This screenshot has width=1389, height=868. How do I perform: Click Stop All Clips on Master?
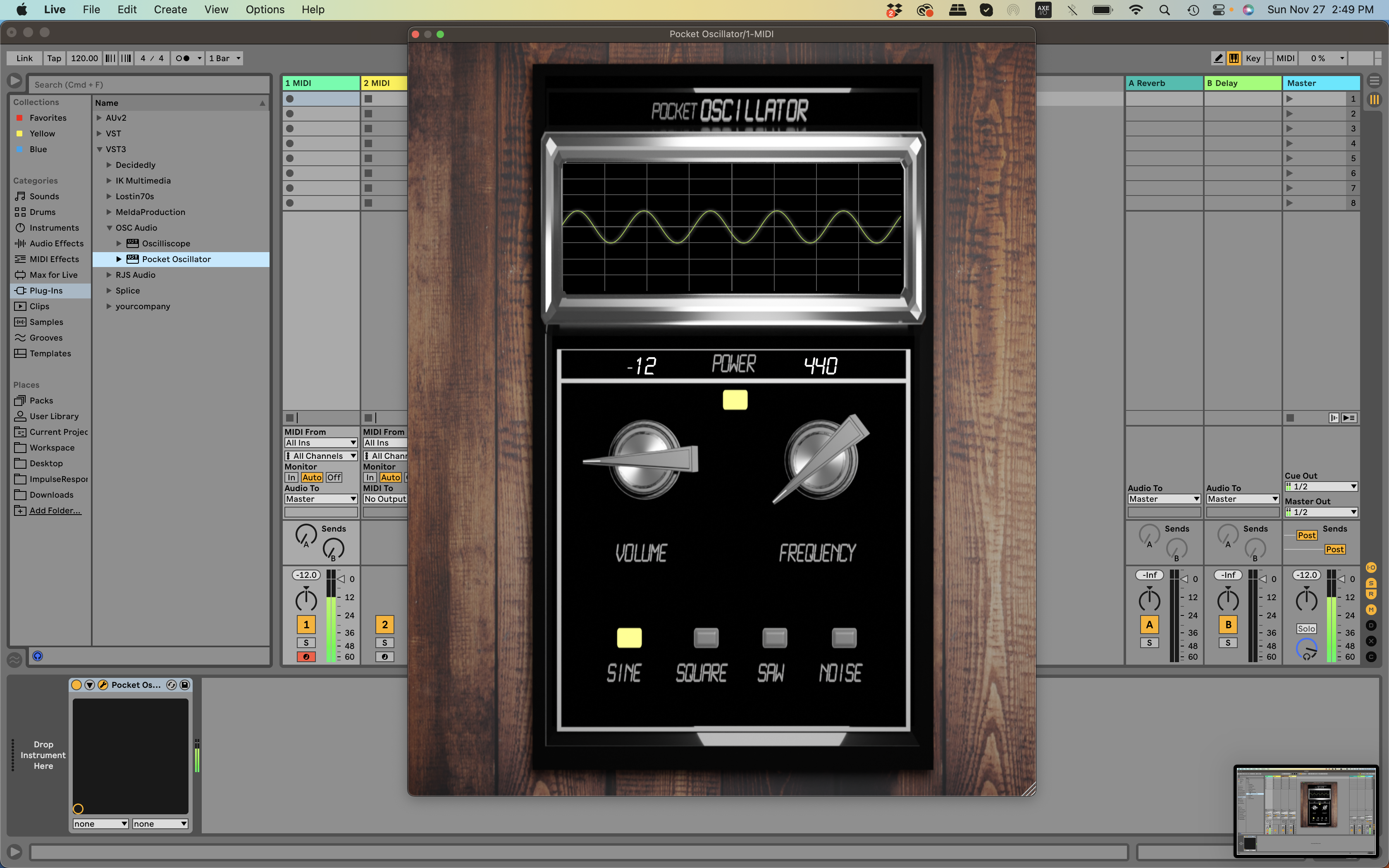(x=1290, y=418)
